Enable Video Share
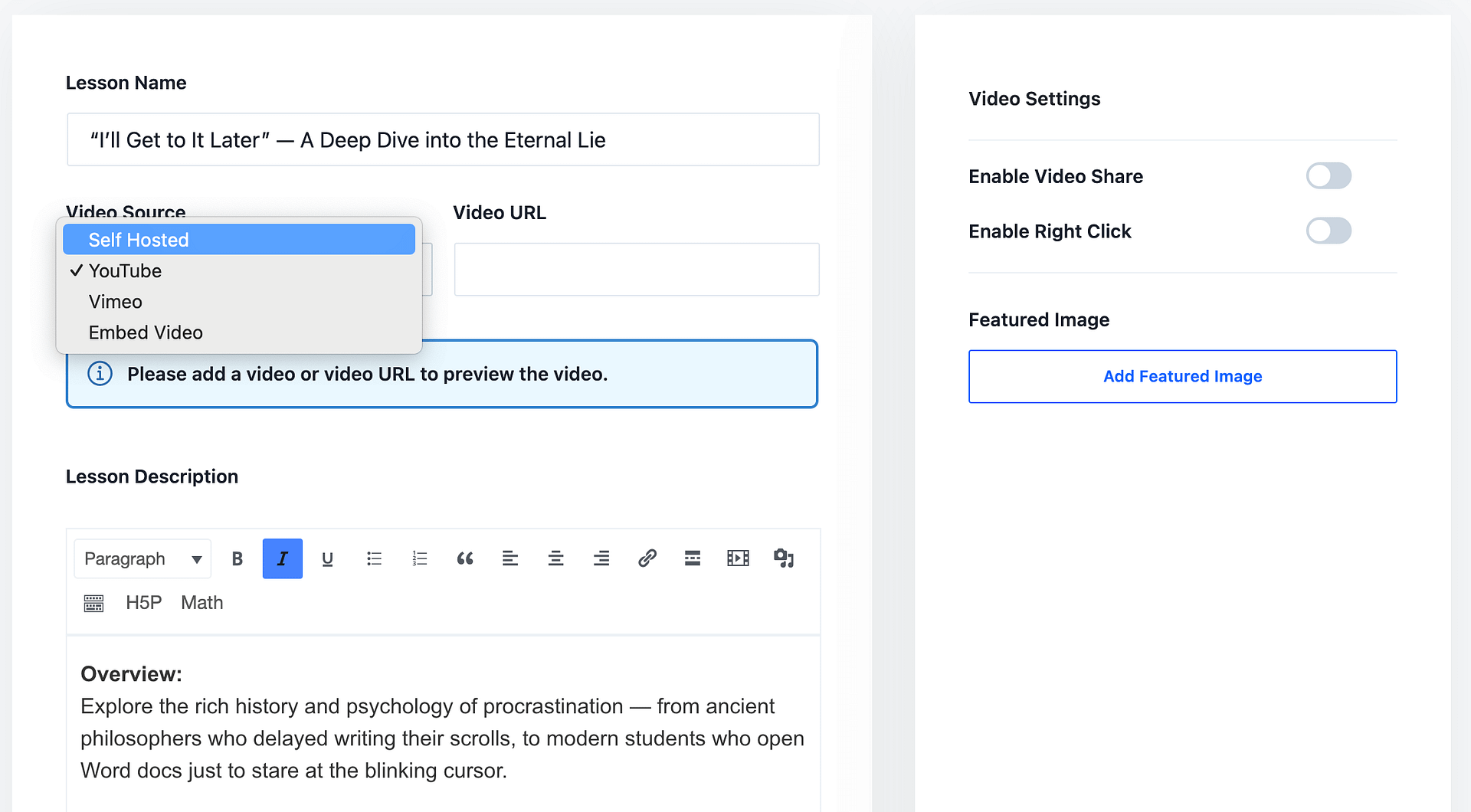This screenshot has width=1471, height=812. 1328,175
